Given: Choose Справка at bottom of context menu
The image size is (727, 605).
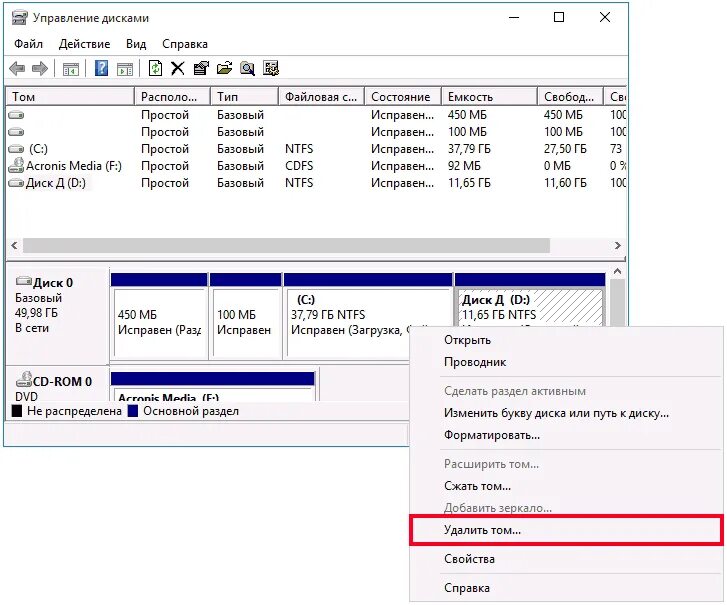Looking at the screenshot, I should click(566, 588).
